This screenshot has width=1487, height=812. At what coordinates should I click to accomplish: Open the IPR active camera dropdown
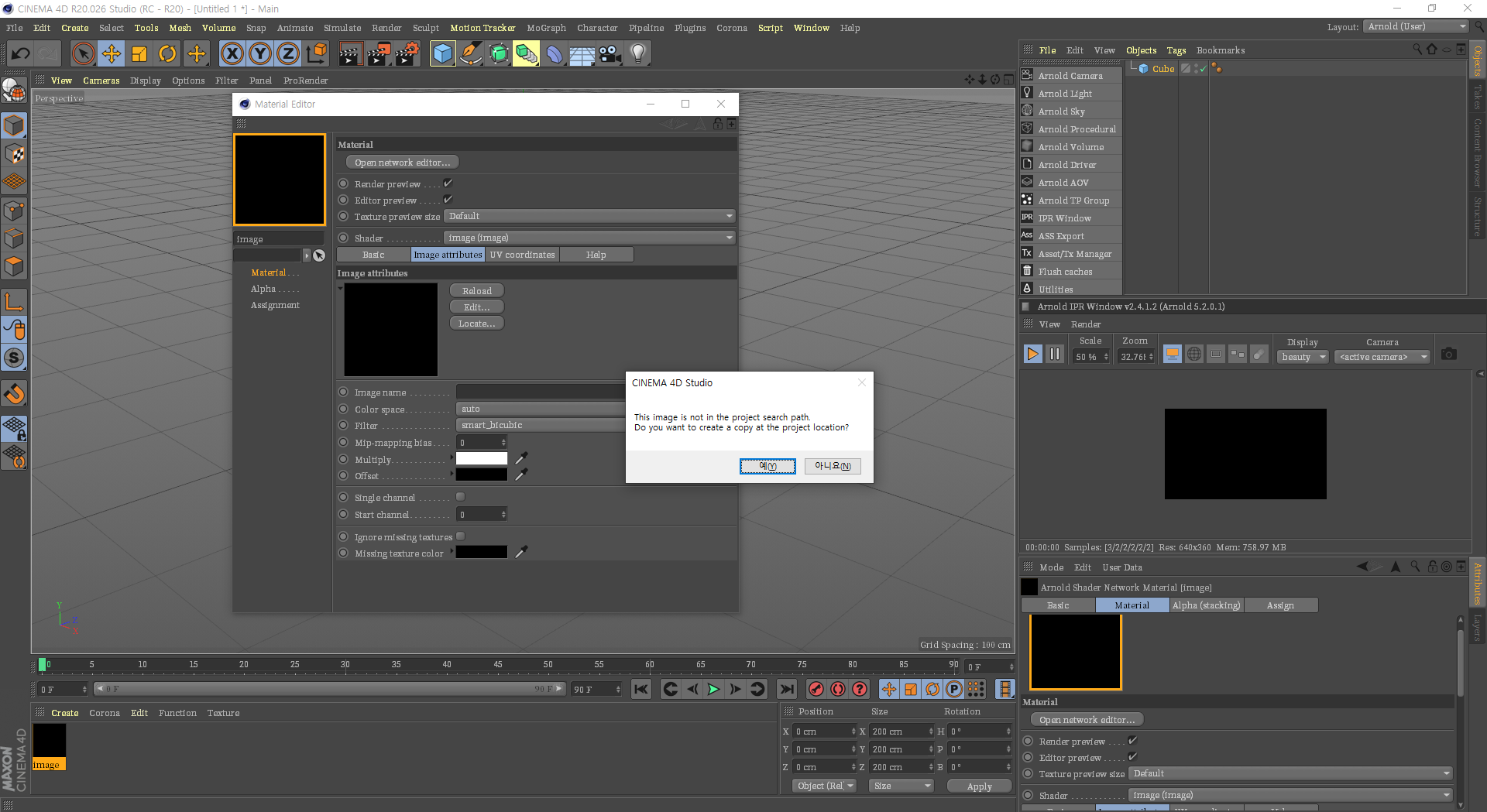click(1382, 357)
